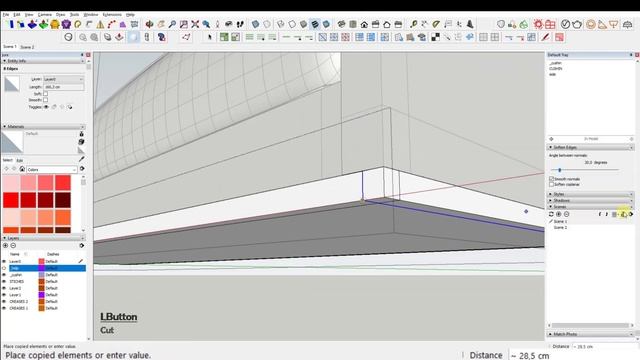This screenshot has height=360, width=640.
Task: Select the position camera person icon
Action: [218, 24]
